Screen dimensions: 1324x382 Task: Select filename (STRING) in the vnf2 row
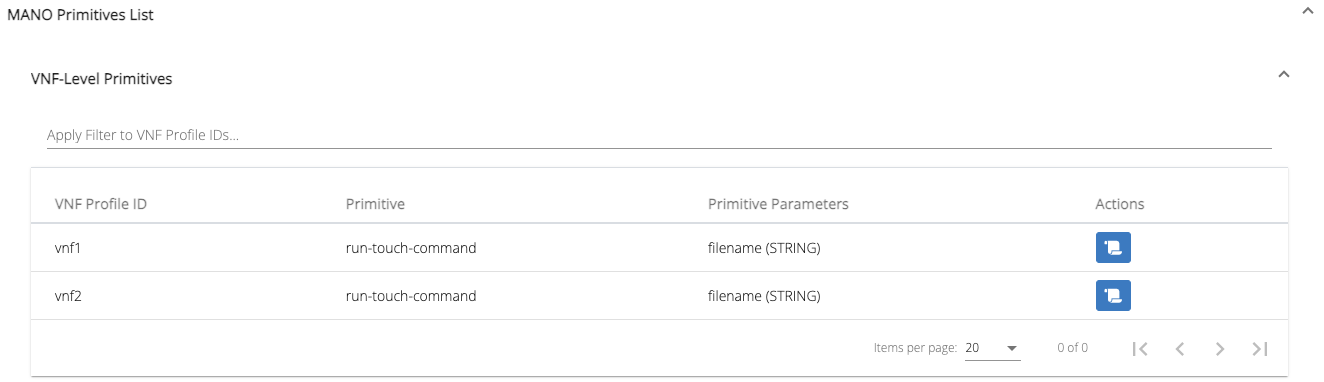[x=764, y=296]
